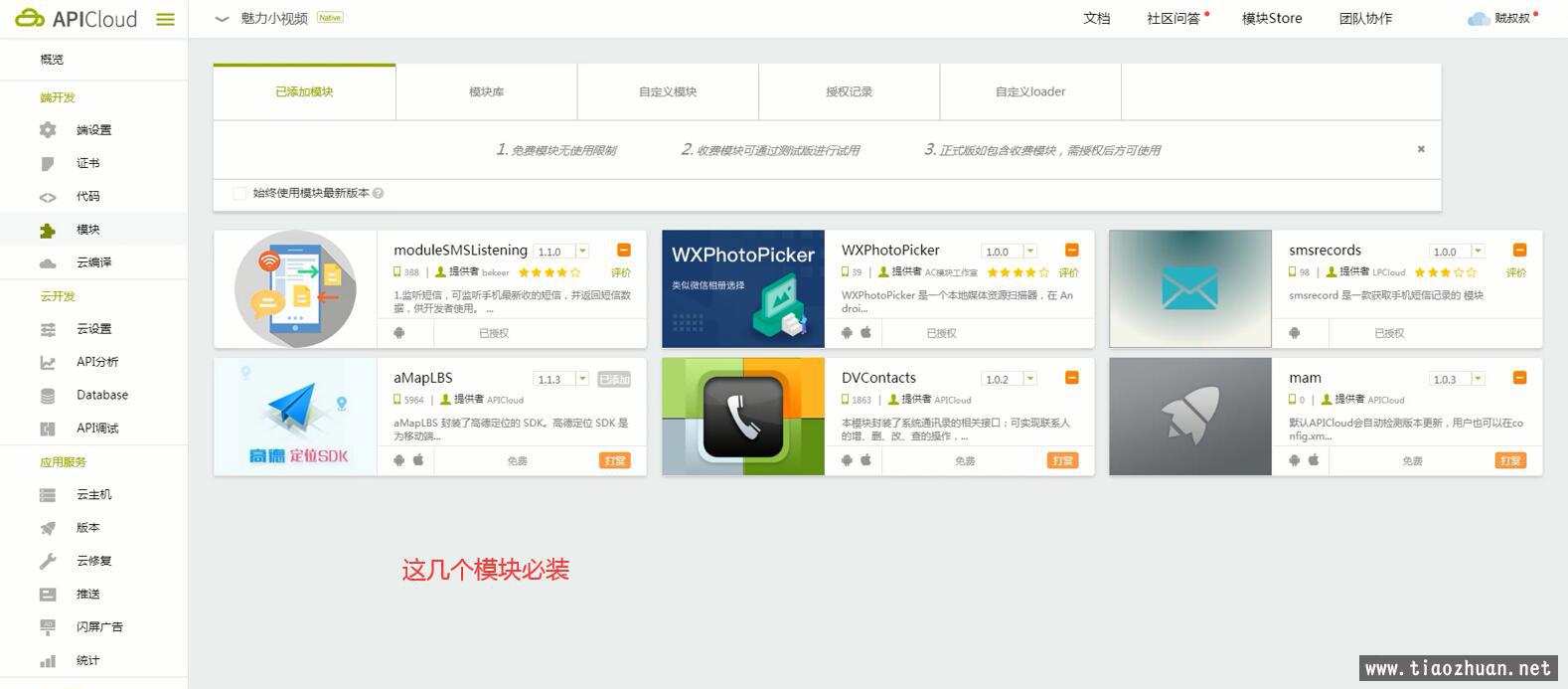Viewport: 1568px width, 689px height.
Task: Open the 云设置 sliders icon
Action: point(48,329)
